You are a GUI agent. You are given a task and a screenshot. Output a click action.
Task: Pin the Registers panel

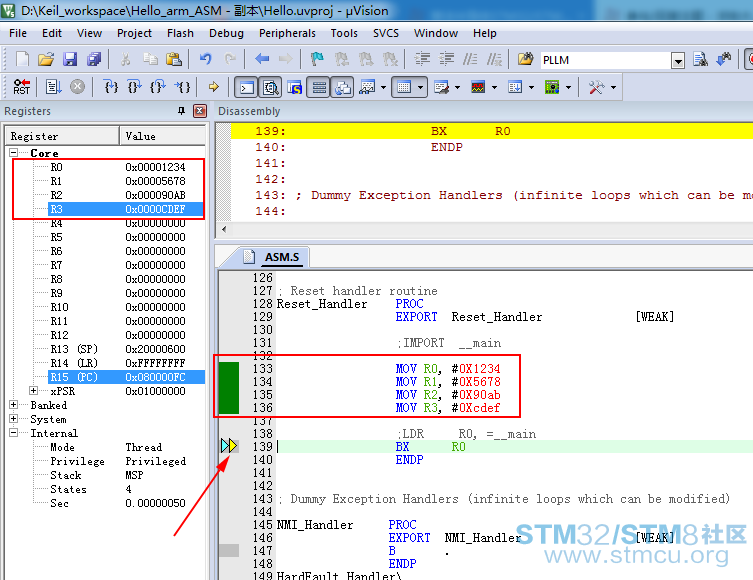pyautogui.click(x=181, y=111)
